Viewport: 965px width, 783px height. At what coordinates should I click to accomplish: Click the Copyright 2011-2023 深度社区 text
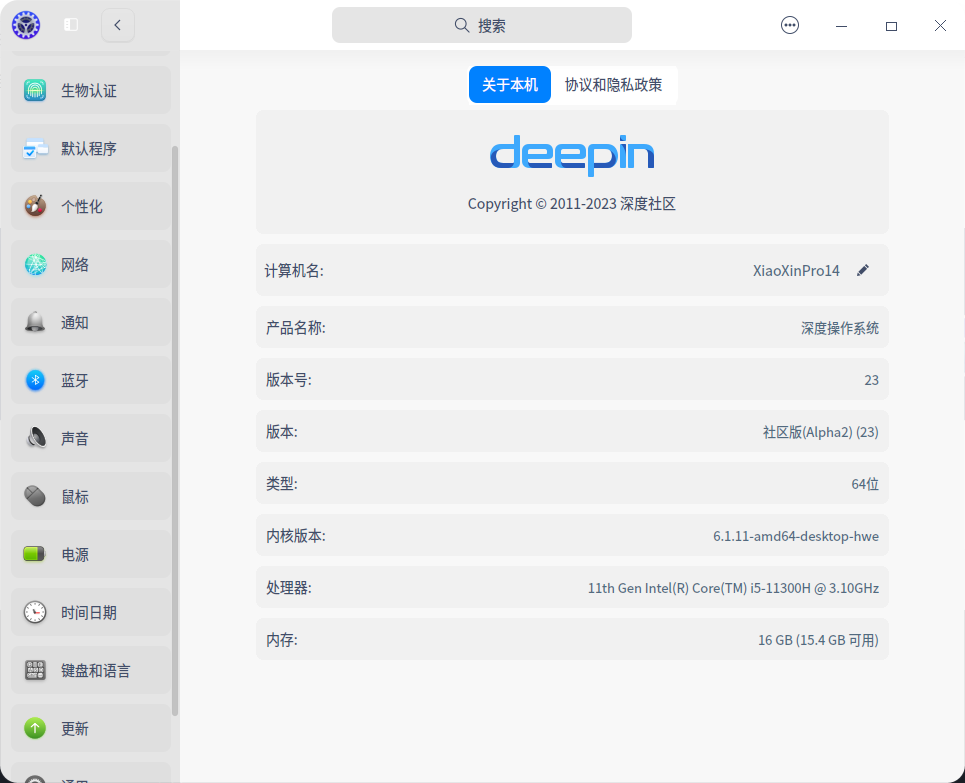[x=572, y=204]
